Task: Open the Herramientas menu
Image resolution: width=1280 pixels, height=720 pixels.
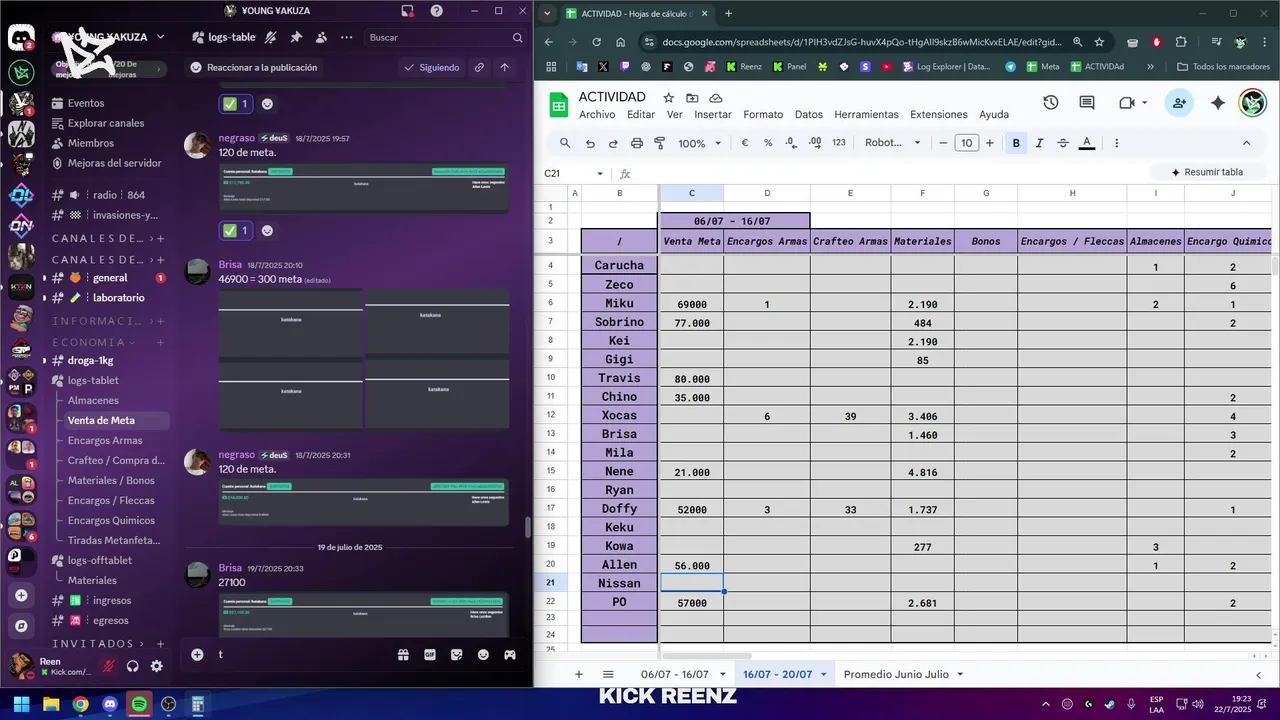Action: [866, 115]
